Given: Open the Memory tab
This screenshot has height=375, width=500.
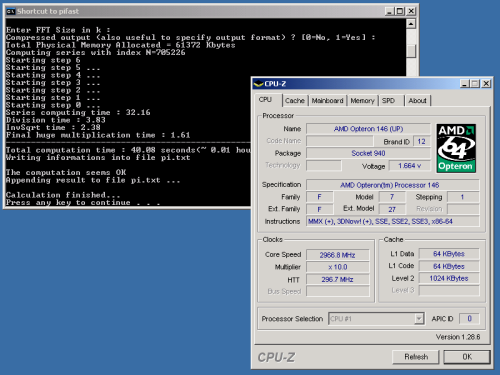Looking at the screenshot, I should coord(362,100).
